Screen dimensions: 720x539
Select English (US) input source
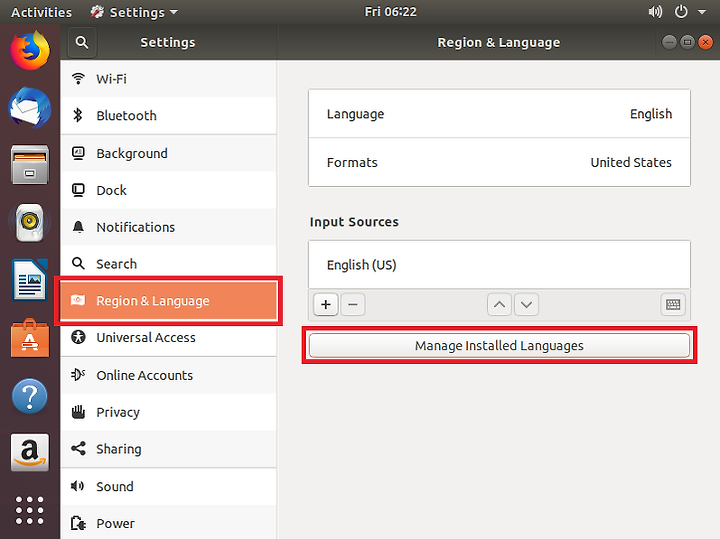499,265
